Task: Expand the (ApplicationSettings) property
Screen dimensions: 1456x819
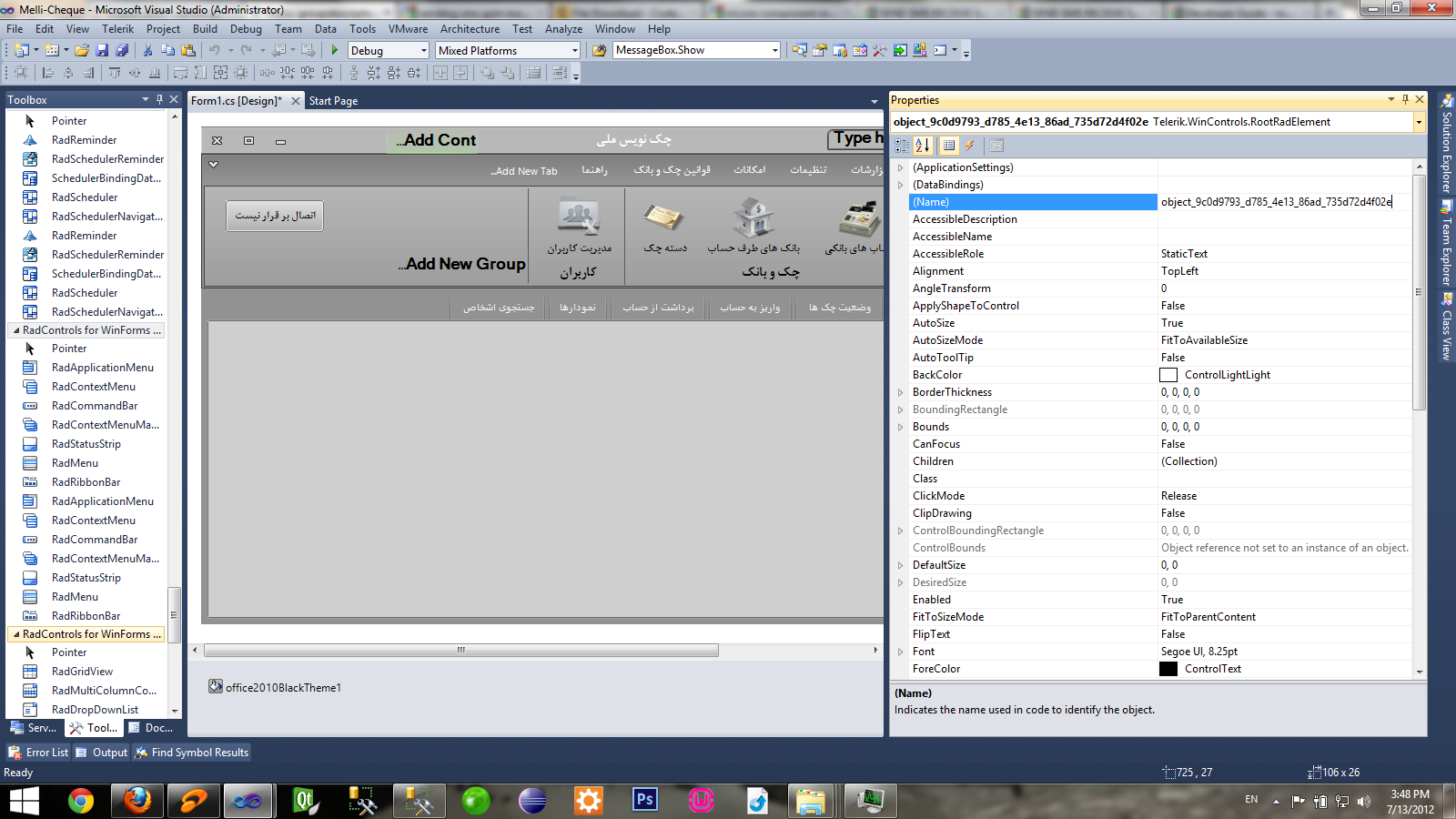Action: click(x=901, y=167)
